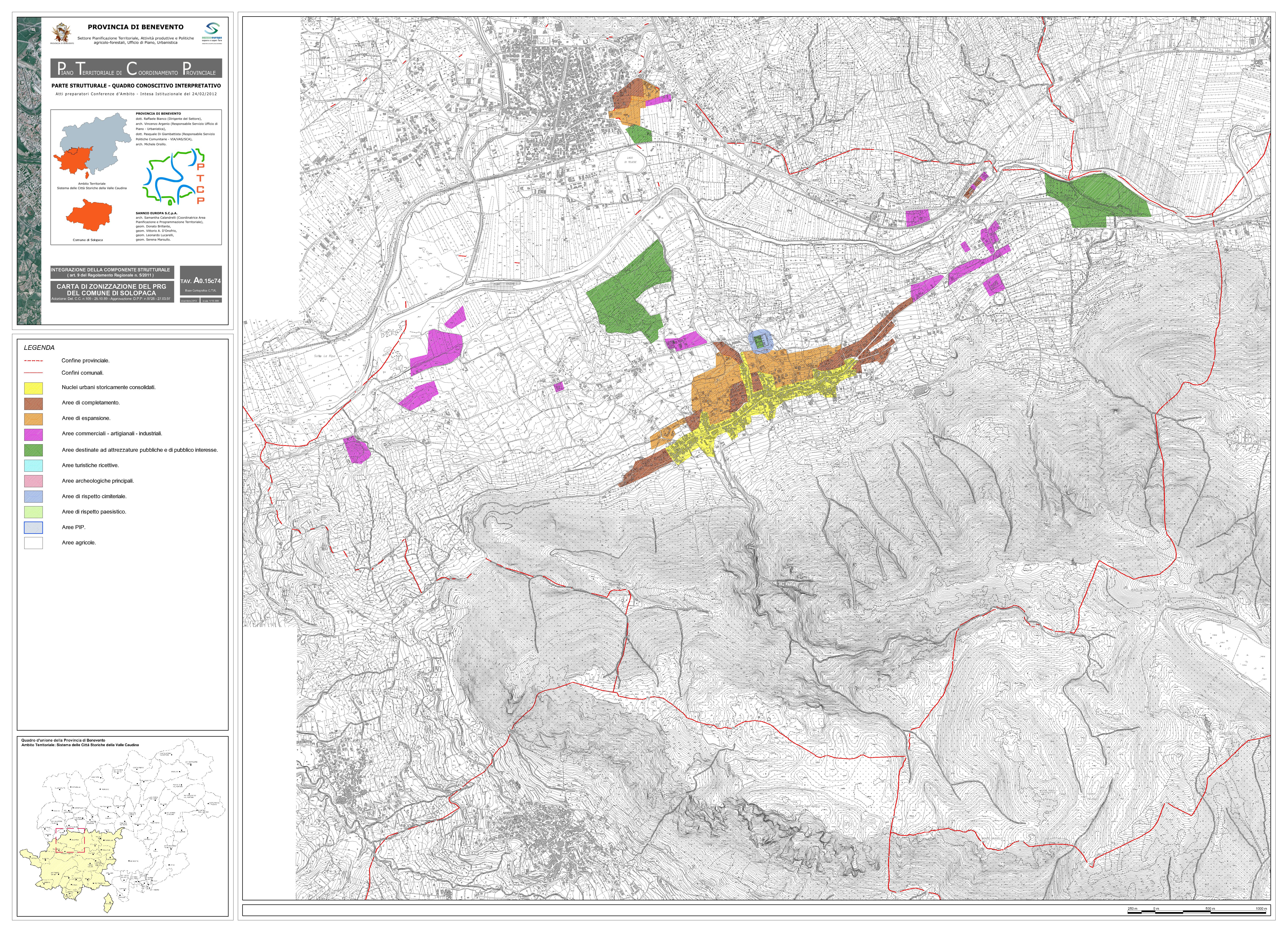Click the yellow Nuclei urbani storicamente consolidati swatch
Screen dimensions: 1288x932
point(33,389)
